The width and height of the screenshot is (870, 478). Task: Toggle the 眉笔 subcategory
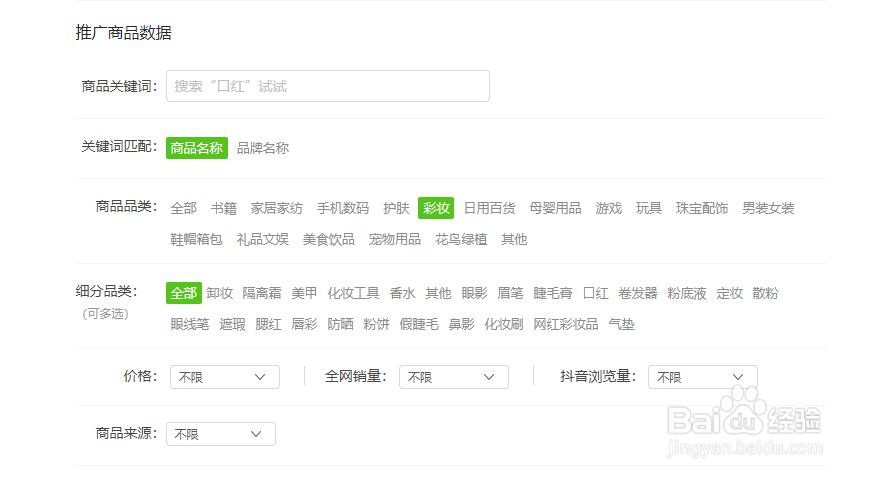coord(510,293)
